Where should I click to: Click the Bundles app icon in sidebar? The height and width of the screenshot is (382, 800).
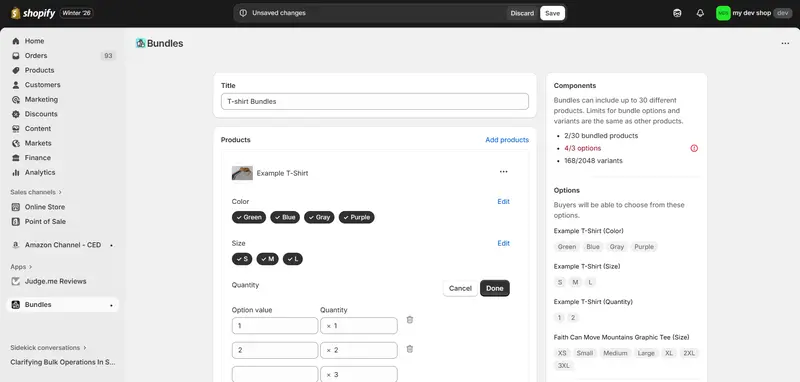[16, 305]
